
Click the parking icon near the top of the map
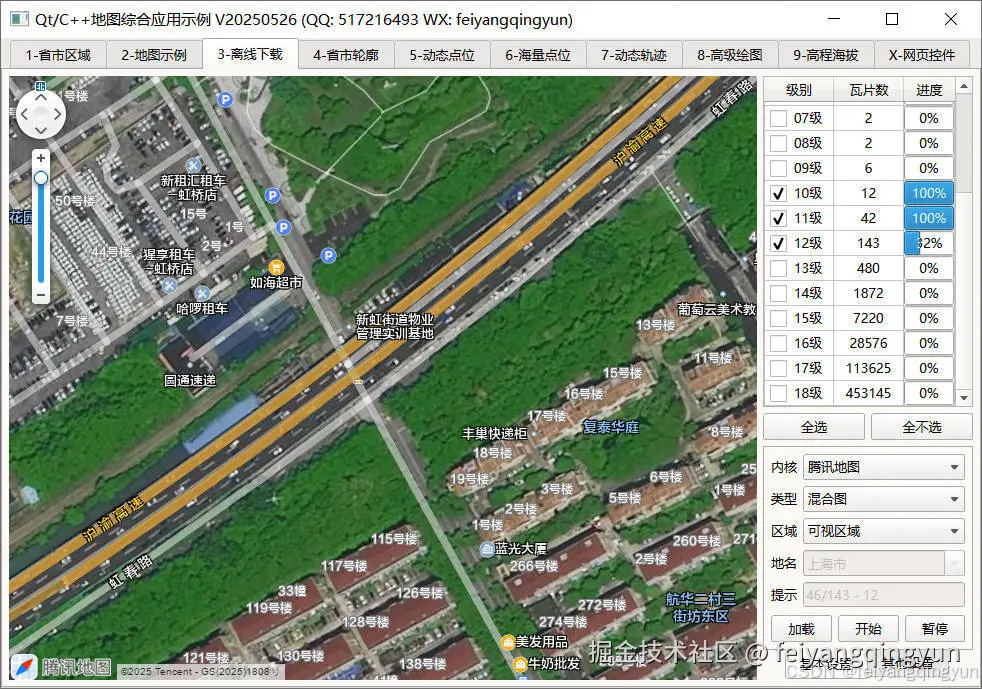tap(225, 99)
